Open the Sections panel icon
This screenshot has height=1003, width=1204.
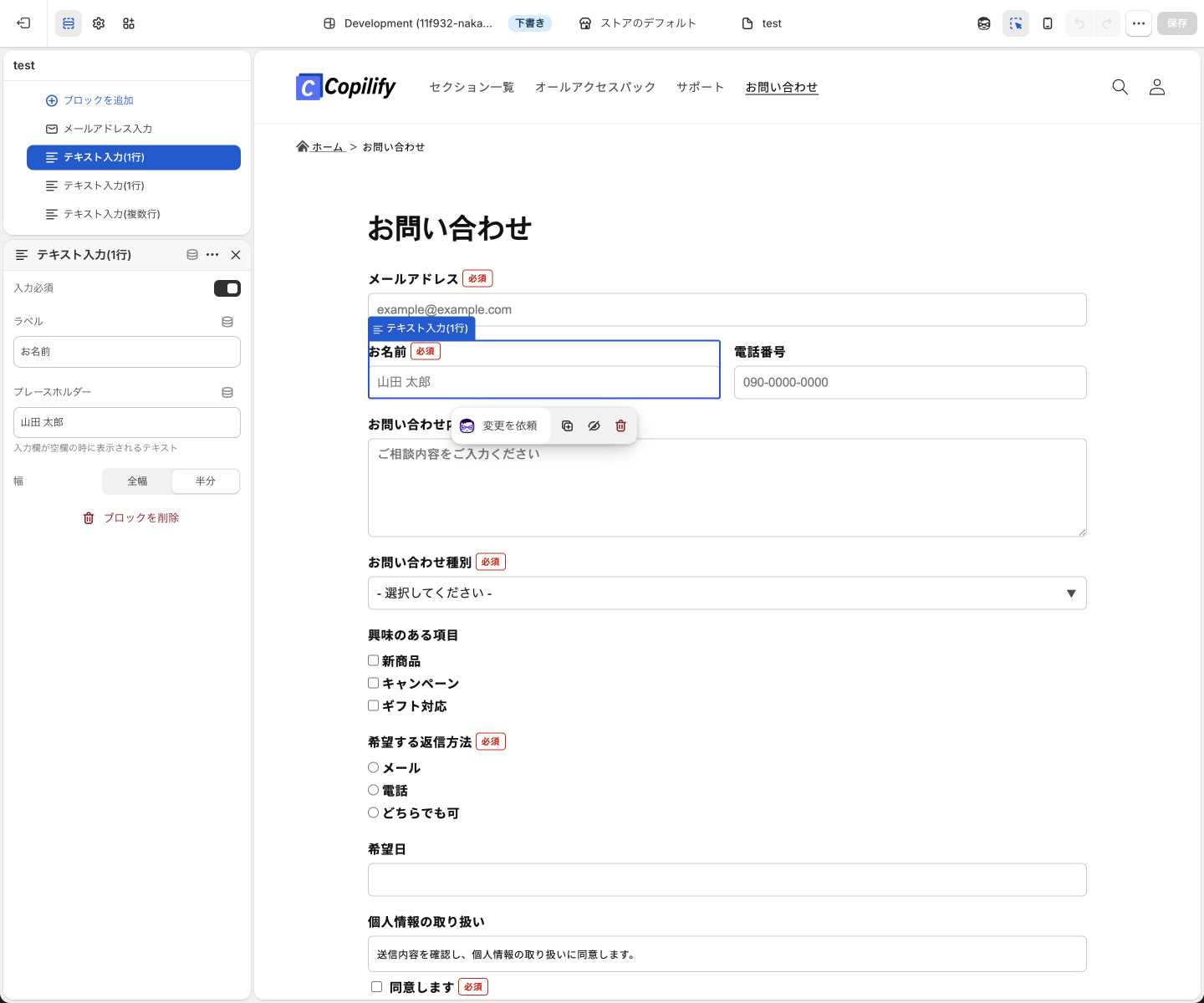(69, 23)
